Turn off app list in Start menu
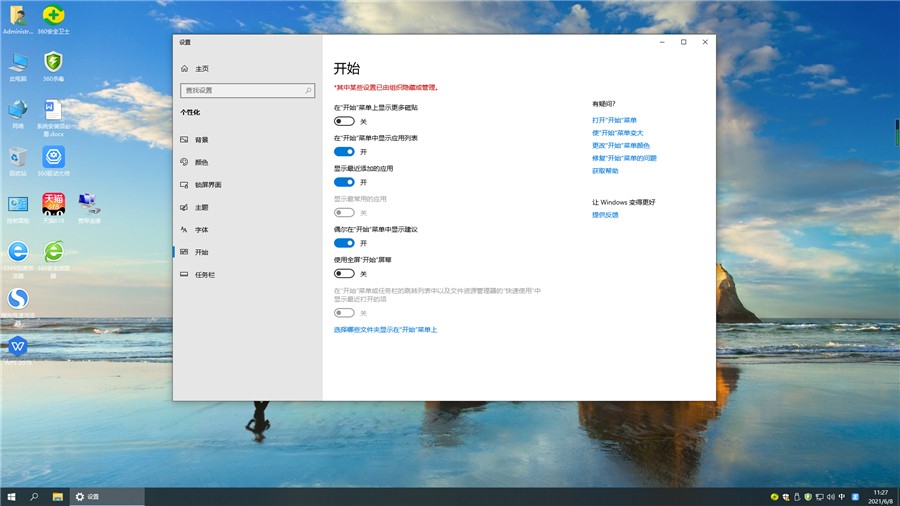900x506 pixels. 344,151
